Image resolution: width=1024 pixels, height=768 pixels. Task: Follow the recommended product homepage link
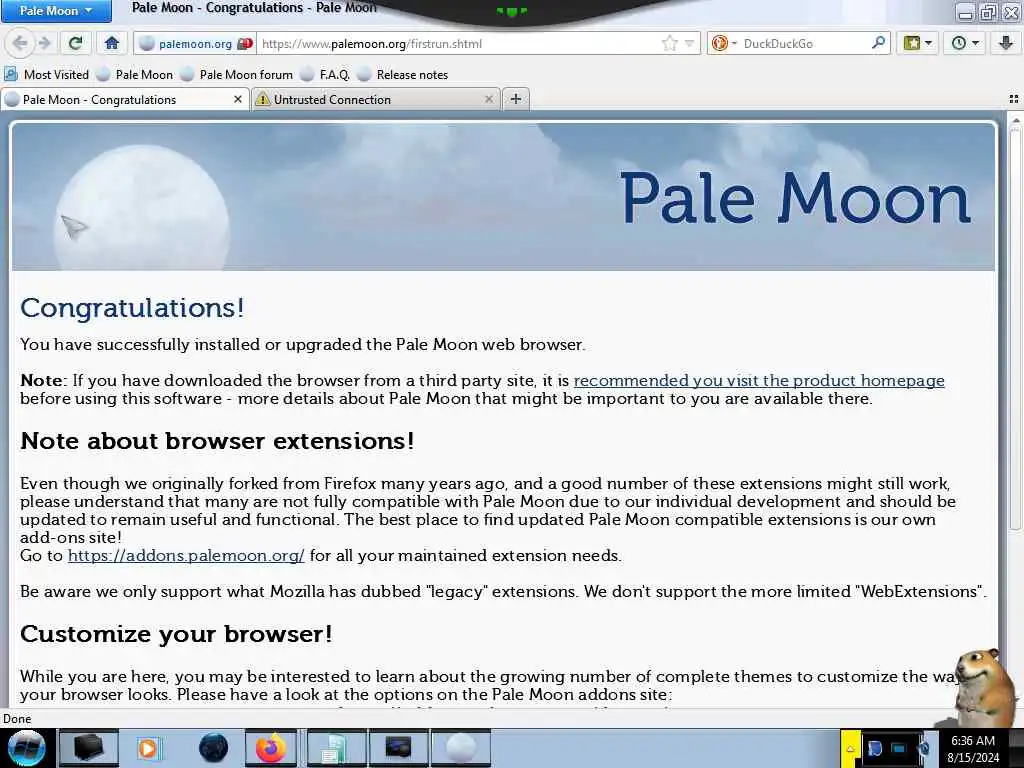tap(759, 380)
